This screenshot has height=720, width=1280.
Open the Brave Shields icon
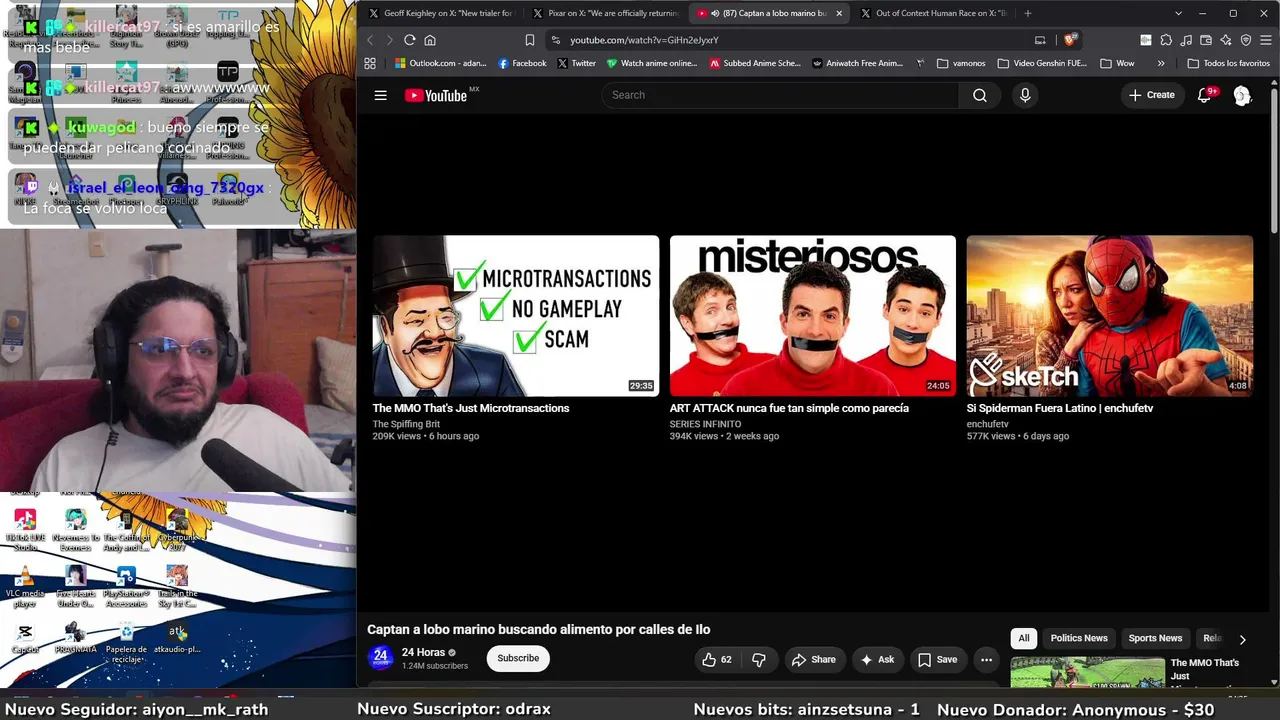point(1070,40)
